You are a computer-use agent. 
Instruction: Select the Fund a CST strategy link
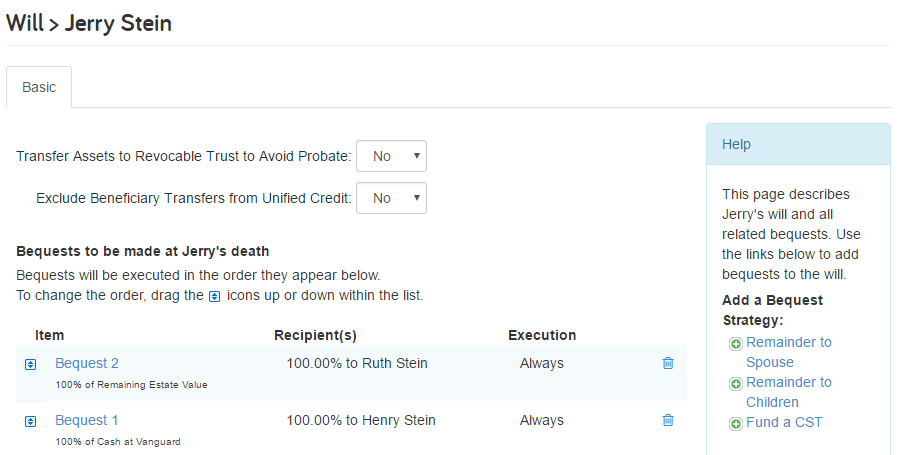(784, 422)
